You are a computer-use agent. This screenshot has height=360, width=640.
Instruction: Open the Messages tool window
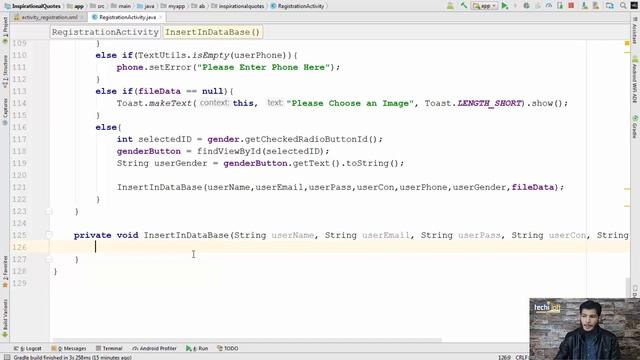click(x=69, y=348)
